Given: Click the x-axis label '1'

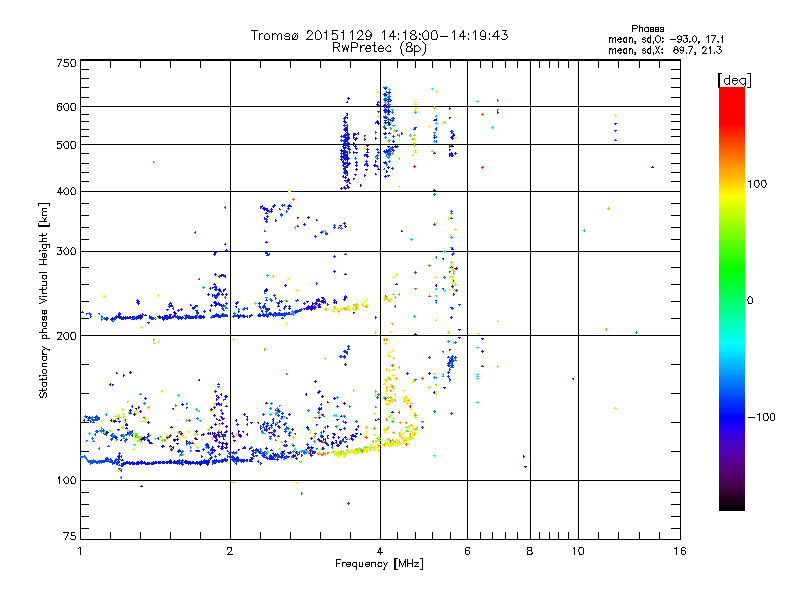Looking at the screenshot, I should [x=80, y=551].
